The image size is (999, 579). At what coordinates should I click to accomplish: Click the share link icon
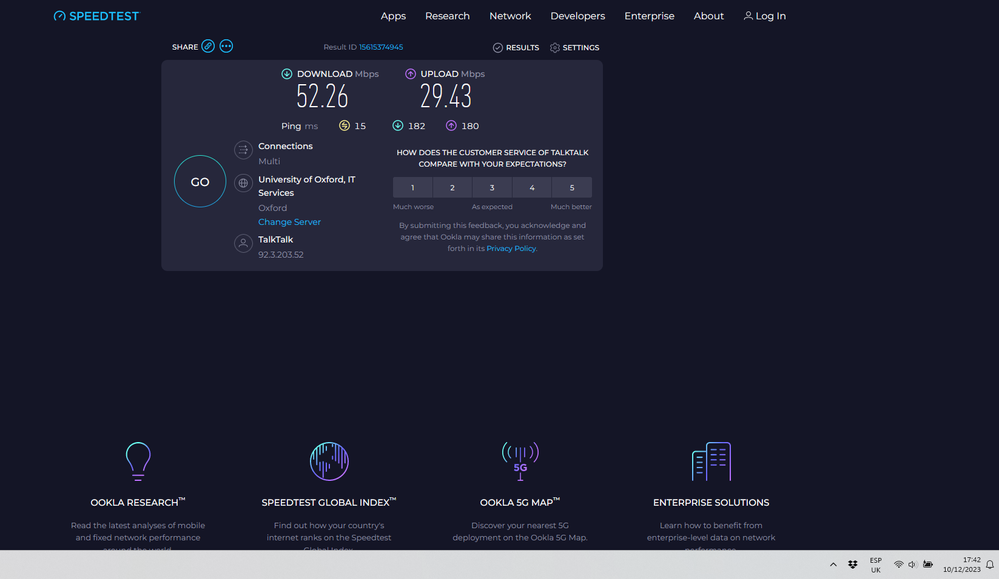point(208,46)
